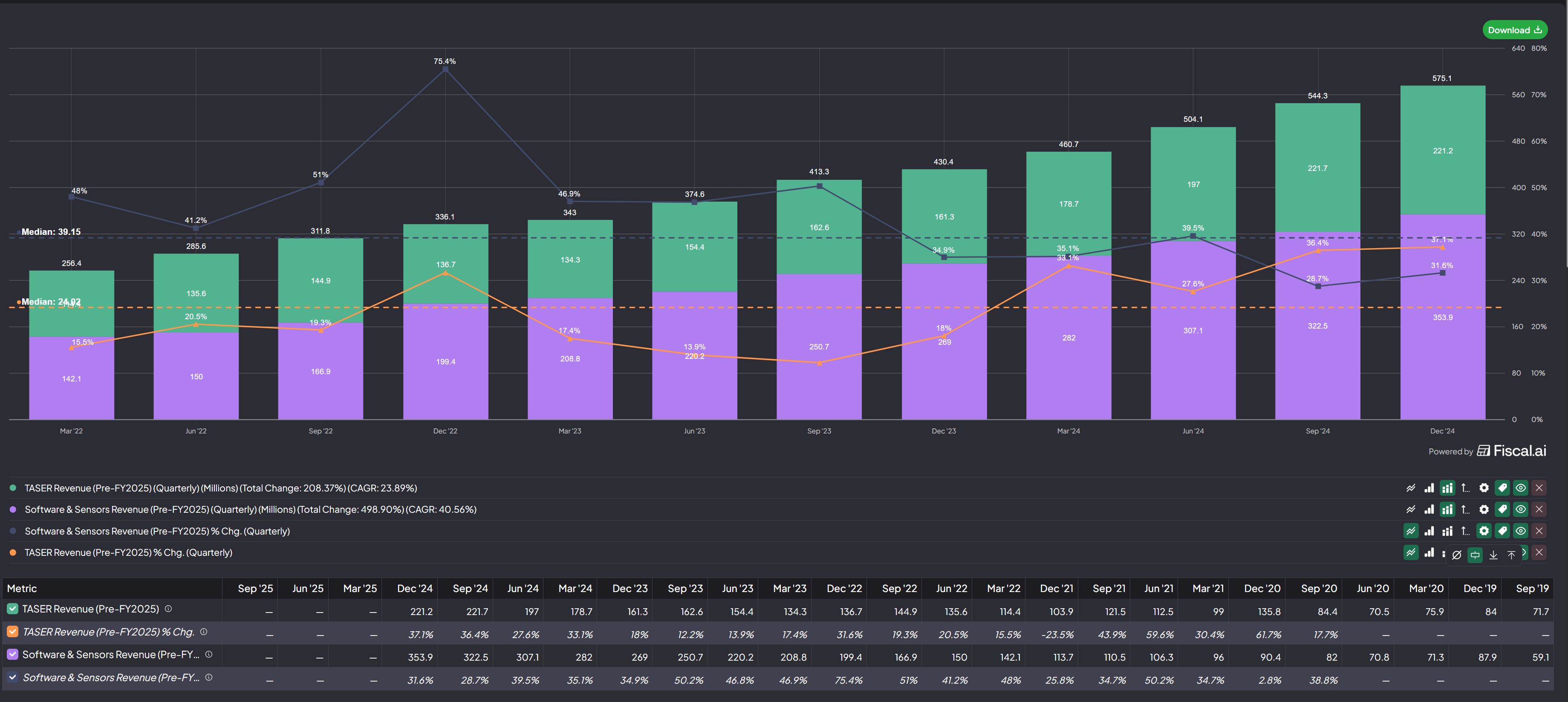Open axis options for Software & Sensors Revenue

(1465, 509)
